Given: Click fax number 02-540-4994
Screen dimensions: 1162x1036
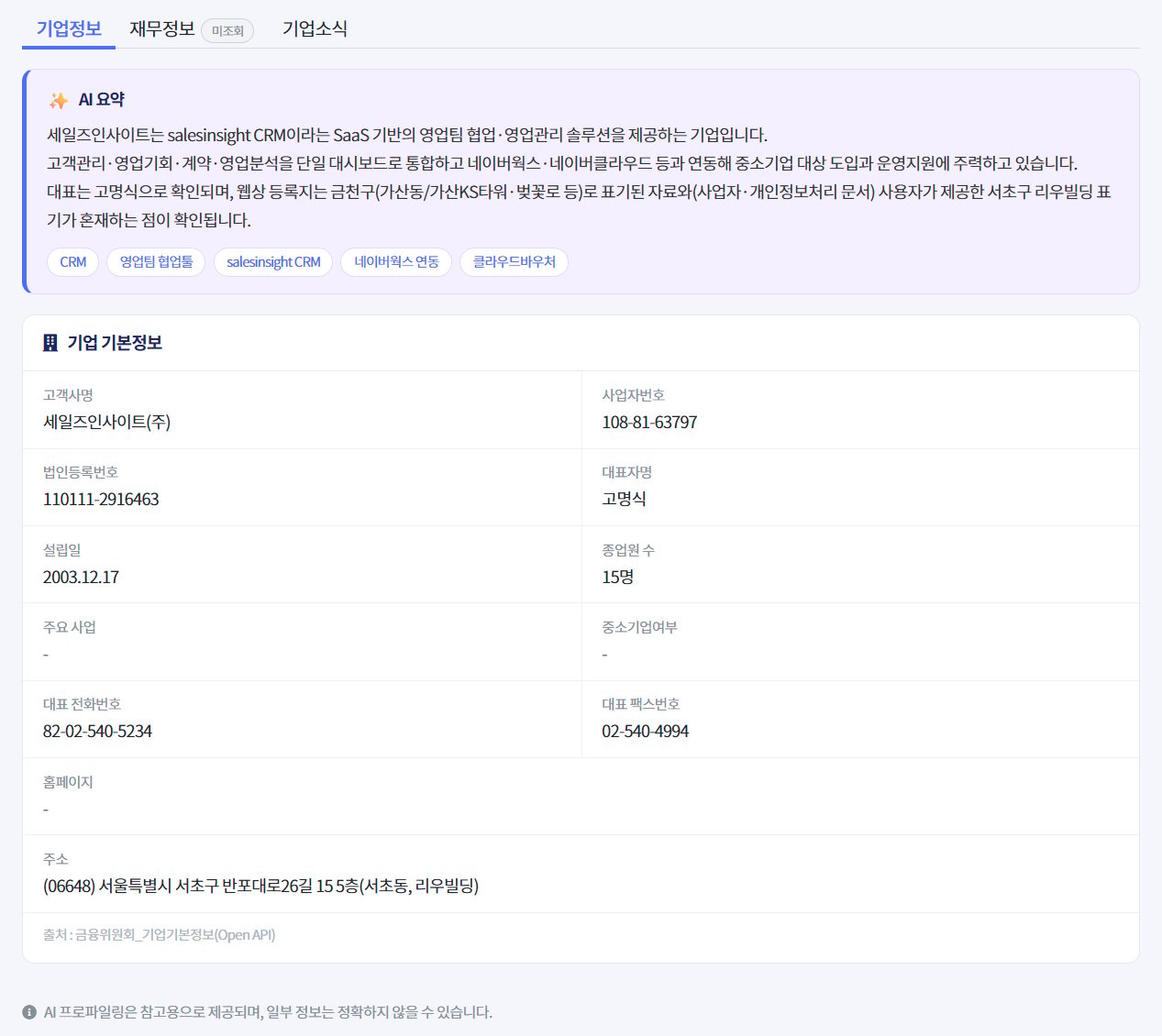Looking at the screenshot, I should [x=645, y=732].
